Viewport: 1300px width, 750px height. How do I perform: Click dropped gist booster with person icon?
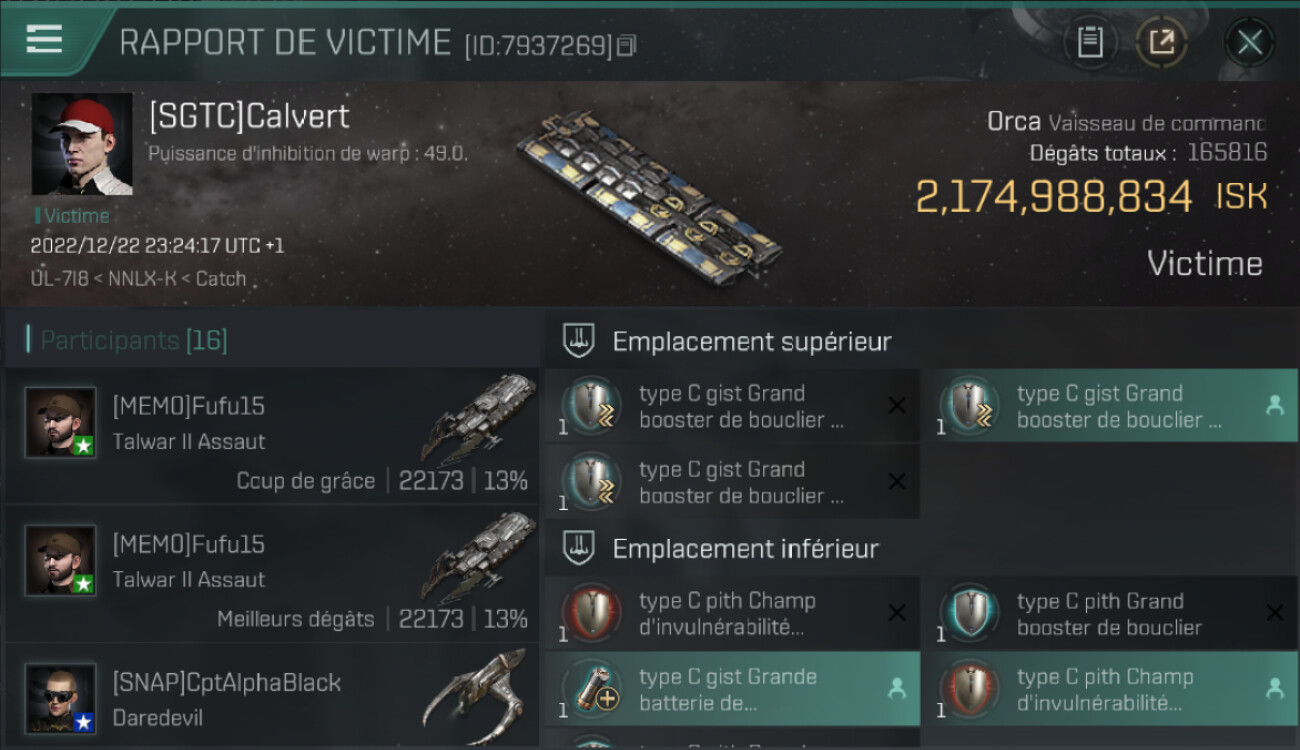click(x=1109, y=405)
